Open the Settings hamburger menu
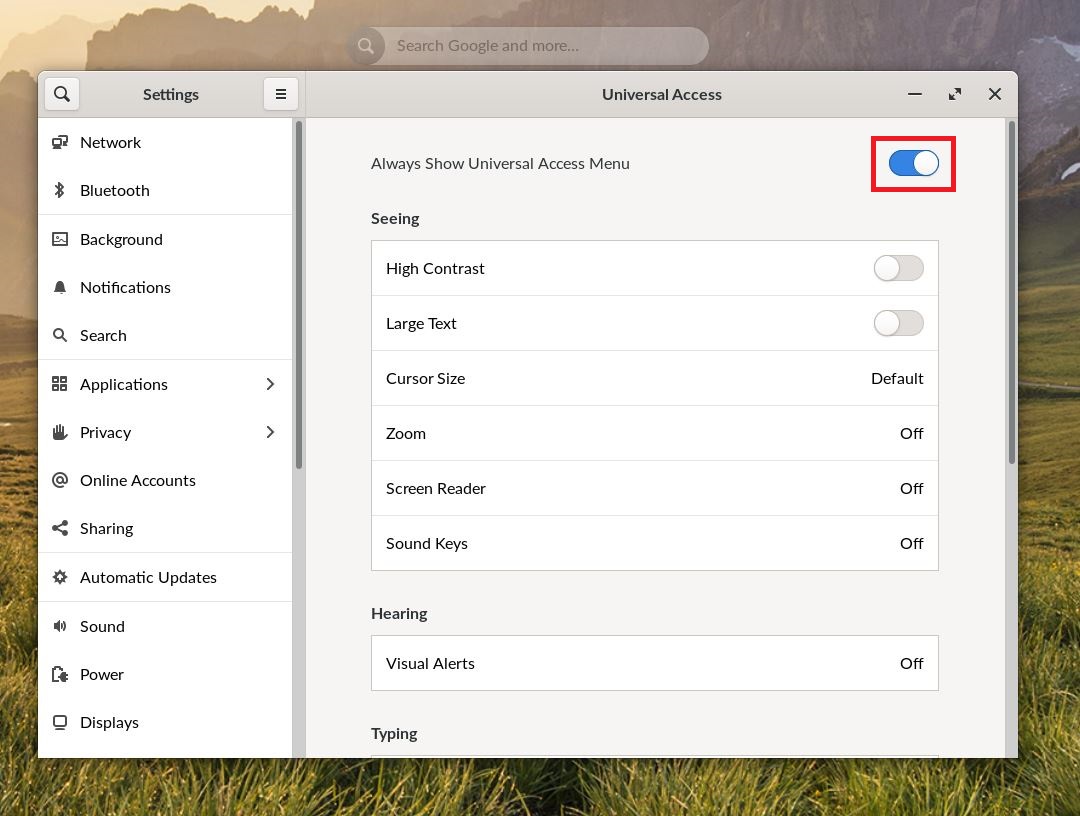The width and height of the screenshot is (1080, 816). tap(281, 94)
